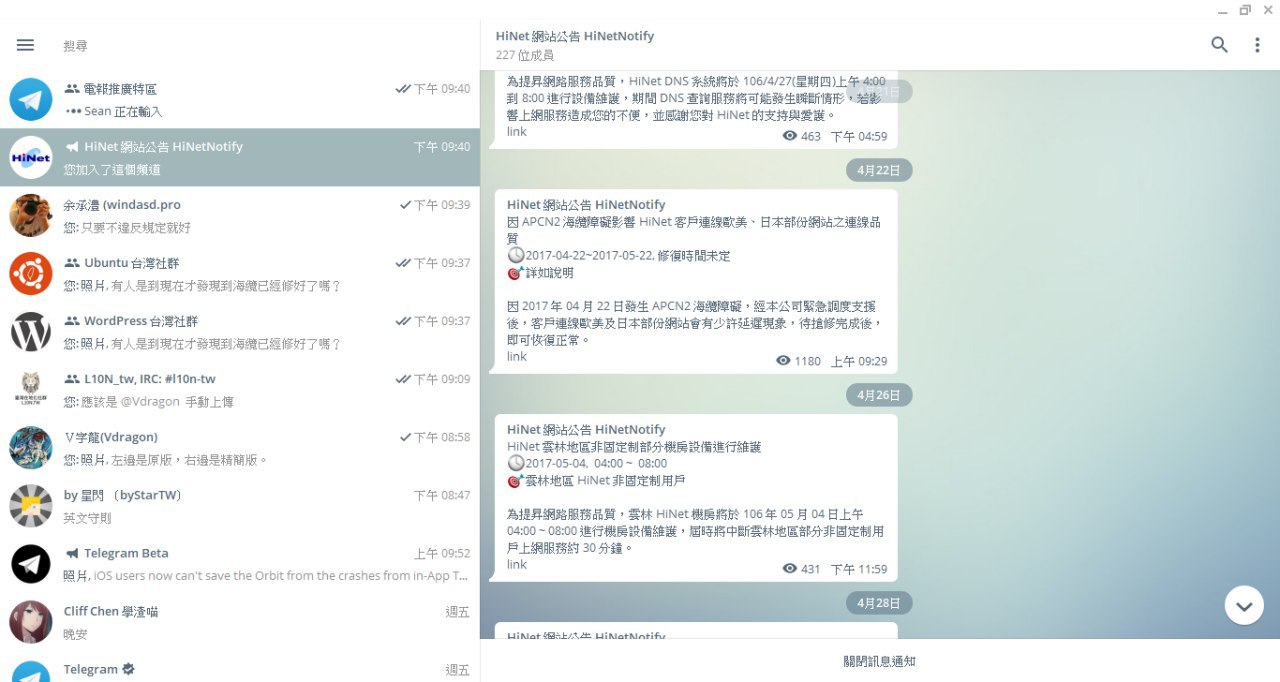Image resolution: width=1280 pixels, height=682 pixels.
Task: Click the WordPress logo avatar
Action: (x=31, y=331)
